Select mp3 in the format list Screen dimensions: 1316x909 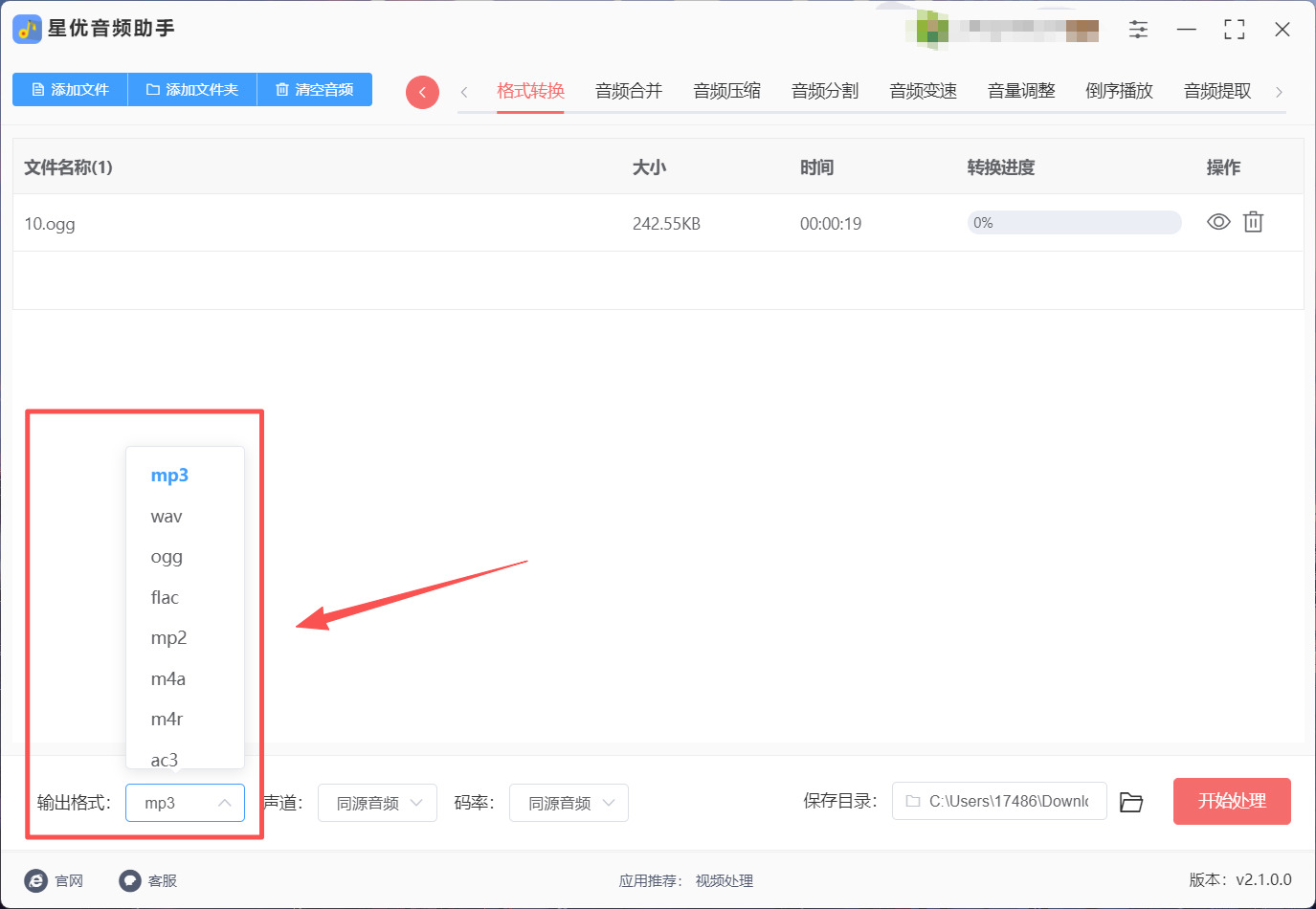click(185, 476)
